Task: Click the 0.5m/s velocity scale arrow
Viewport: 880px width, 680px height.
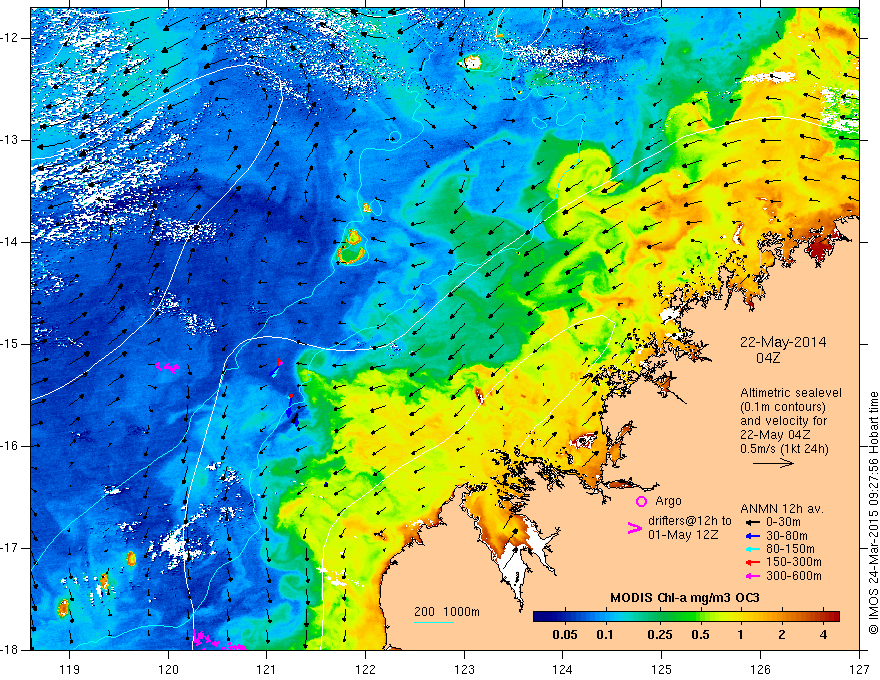Action: 773,463
